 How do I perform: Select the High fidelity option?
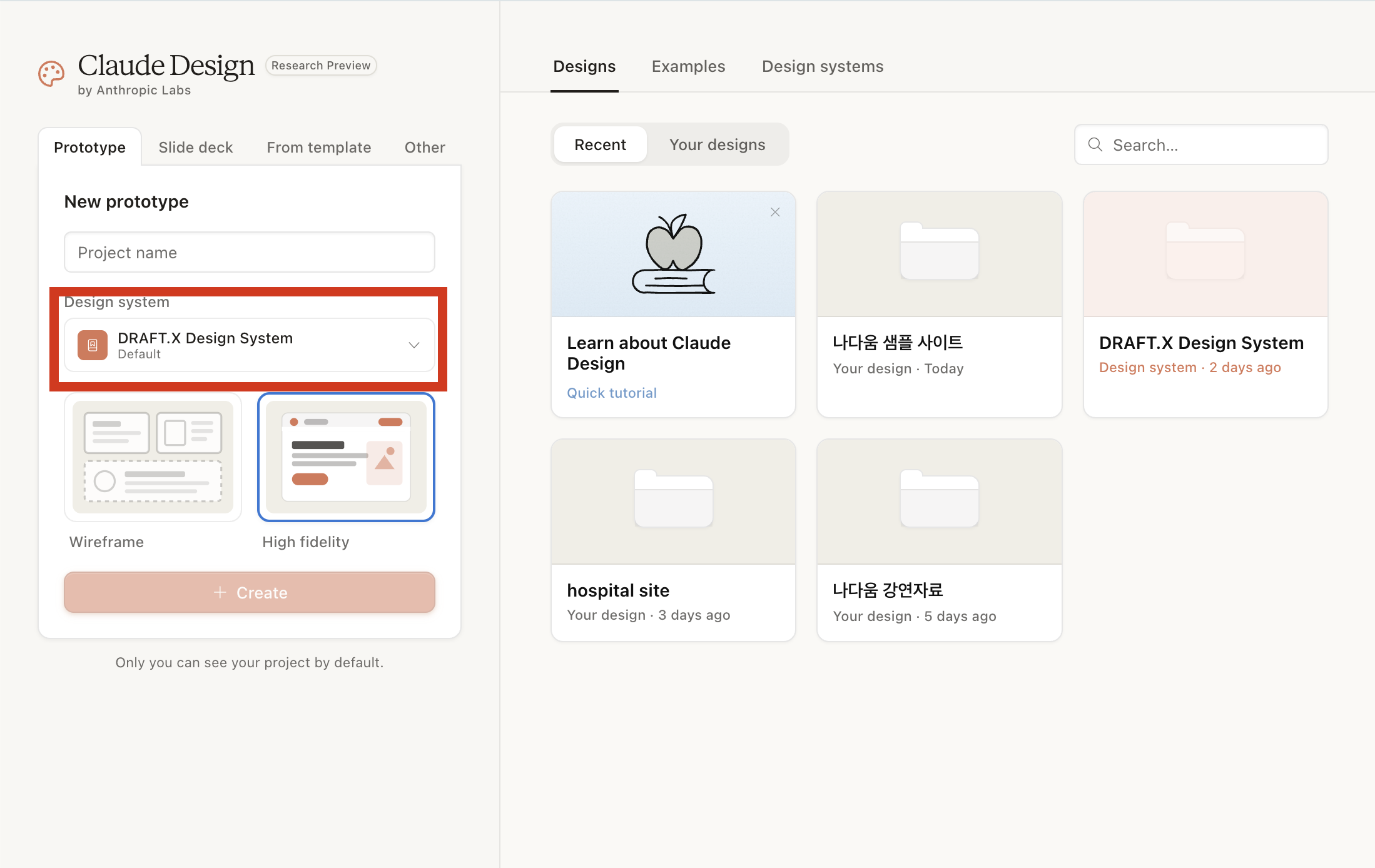[346, 457]
